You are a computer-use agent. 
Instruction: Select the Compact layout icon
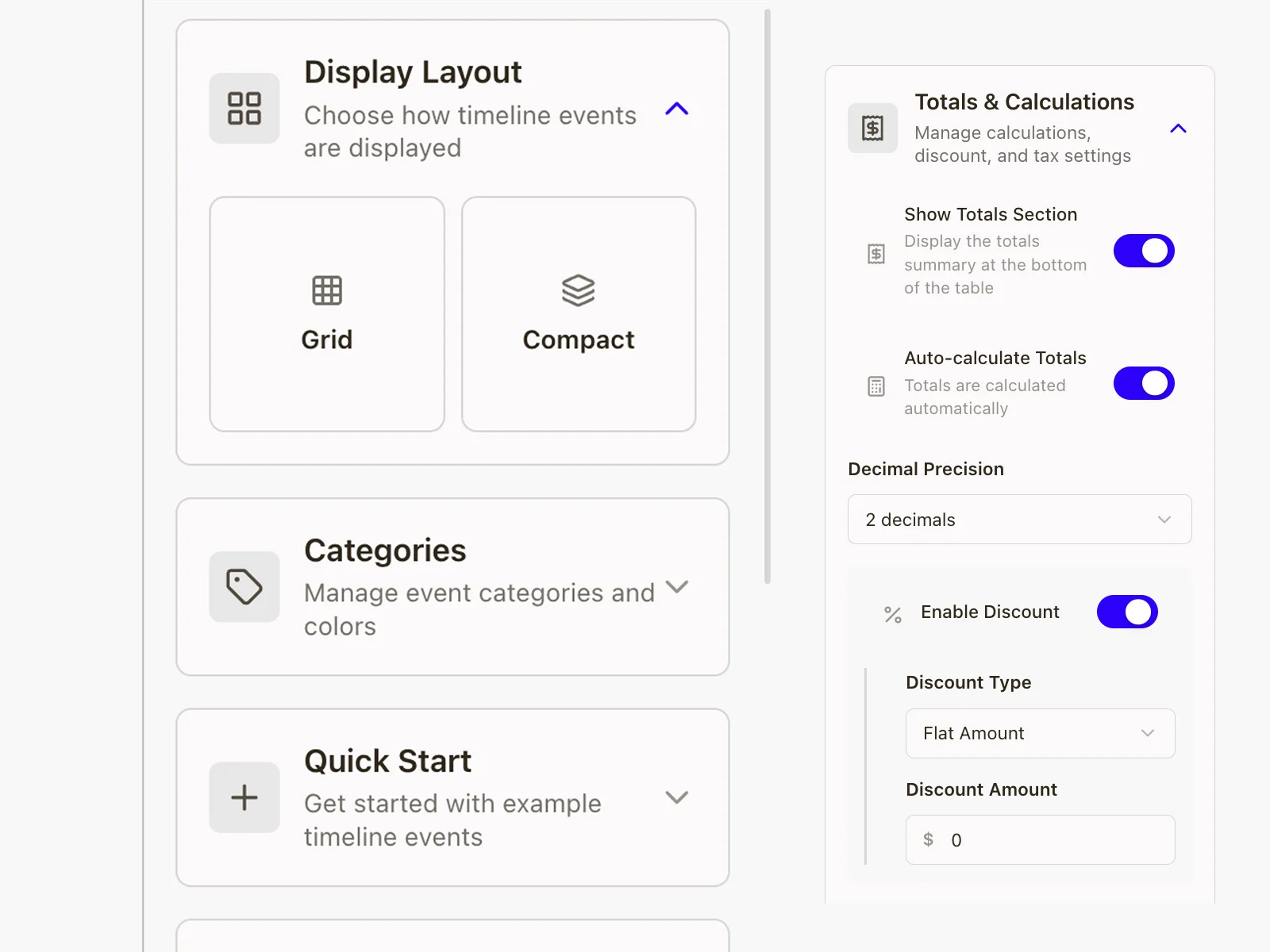(578, 289)
